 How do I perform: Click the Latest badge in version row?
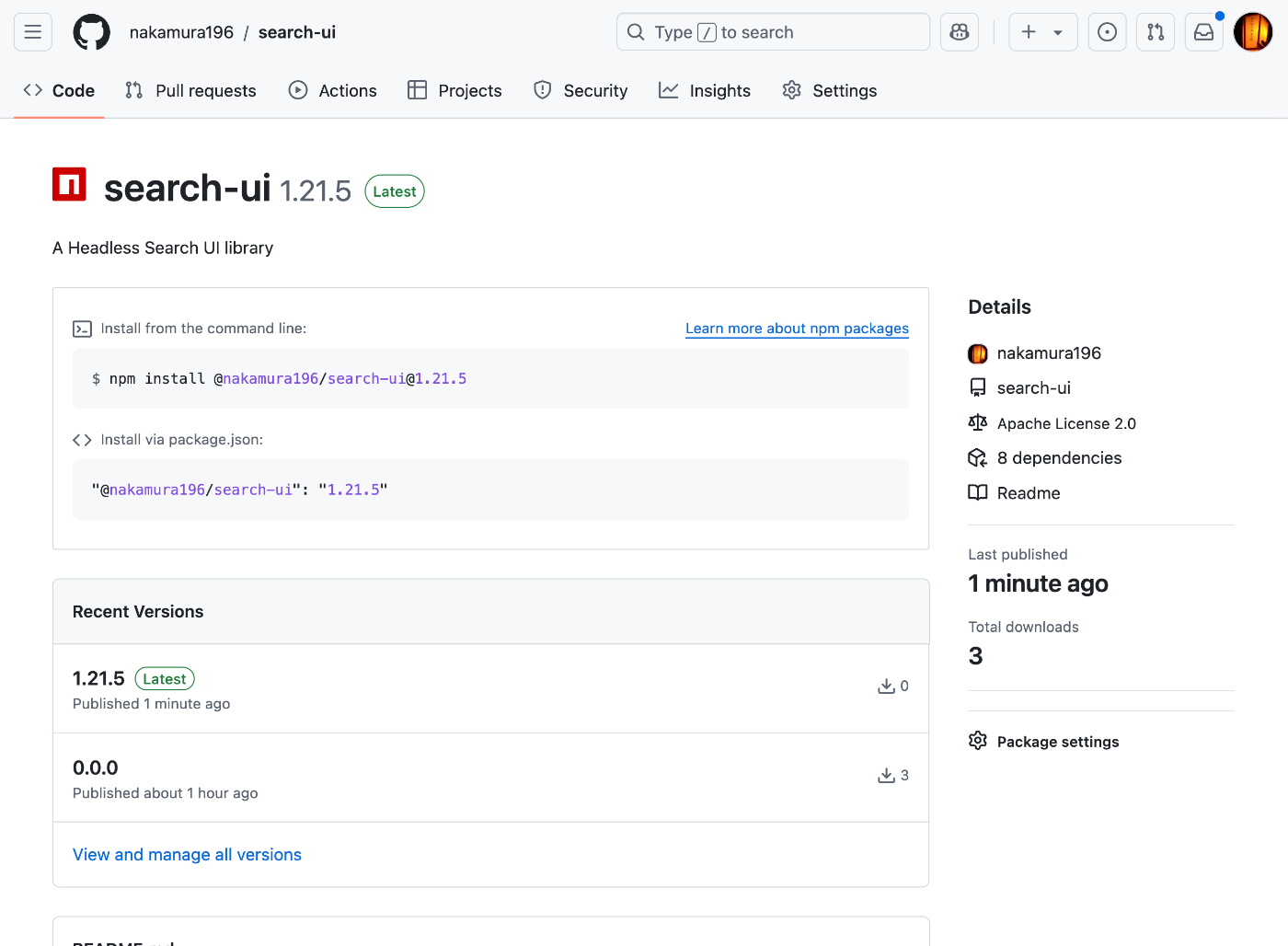tap(165, 679)
